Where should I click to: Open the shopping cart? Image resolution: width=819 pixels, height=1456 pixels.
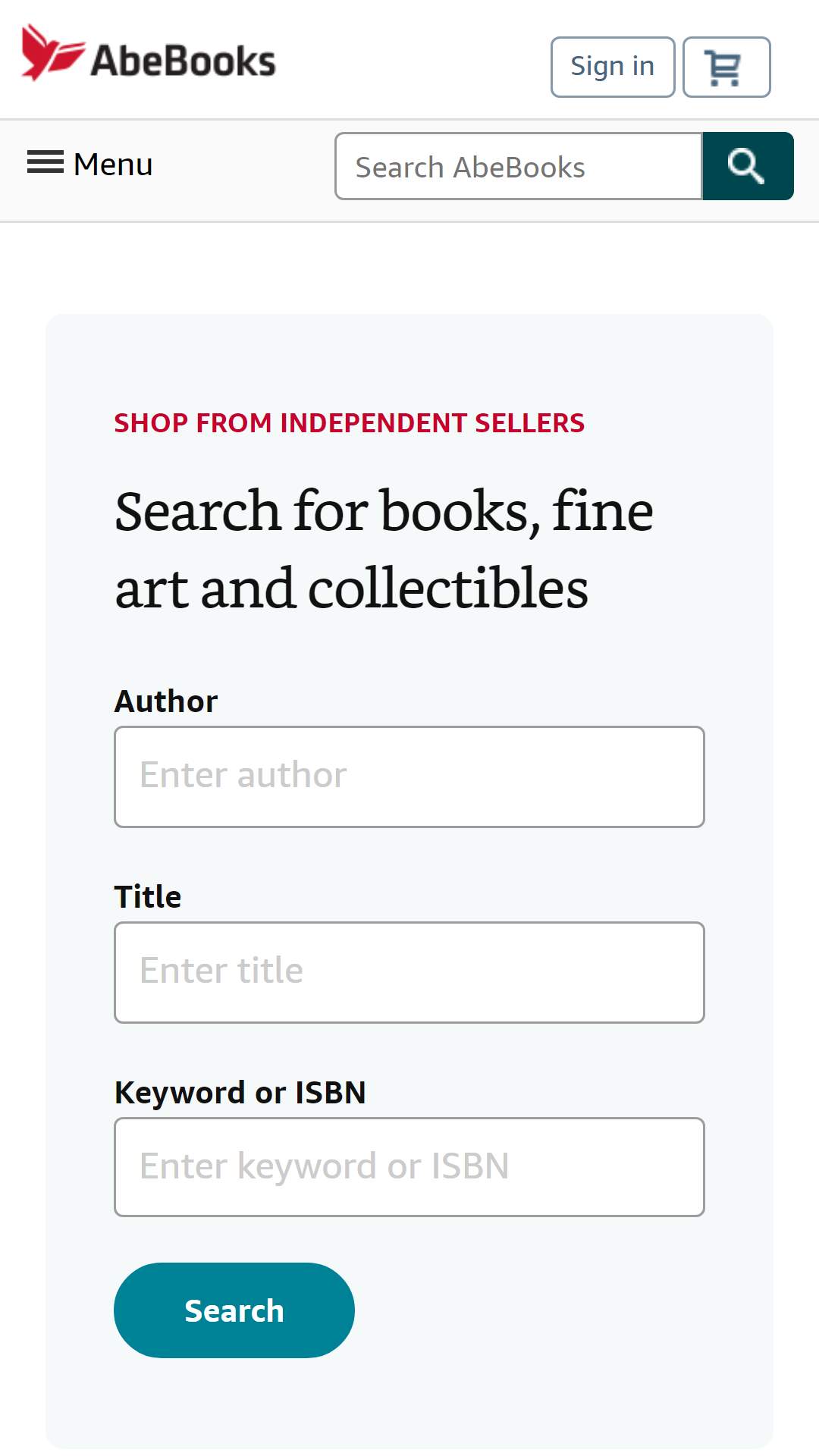coord(726,67)
